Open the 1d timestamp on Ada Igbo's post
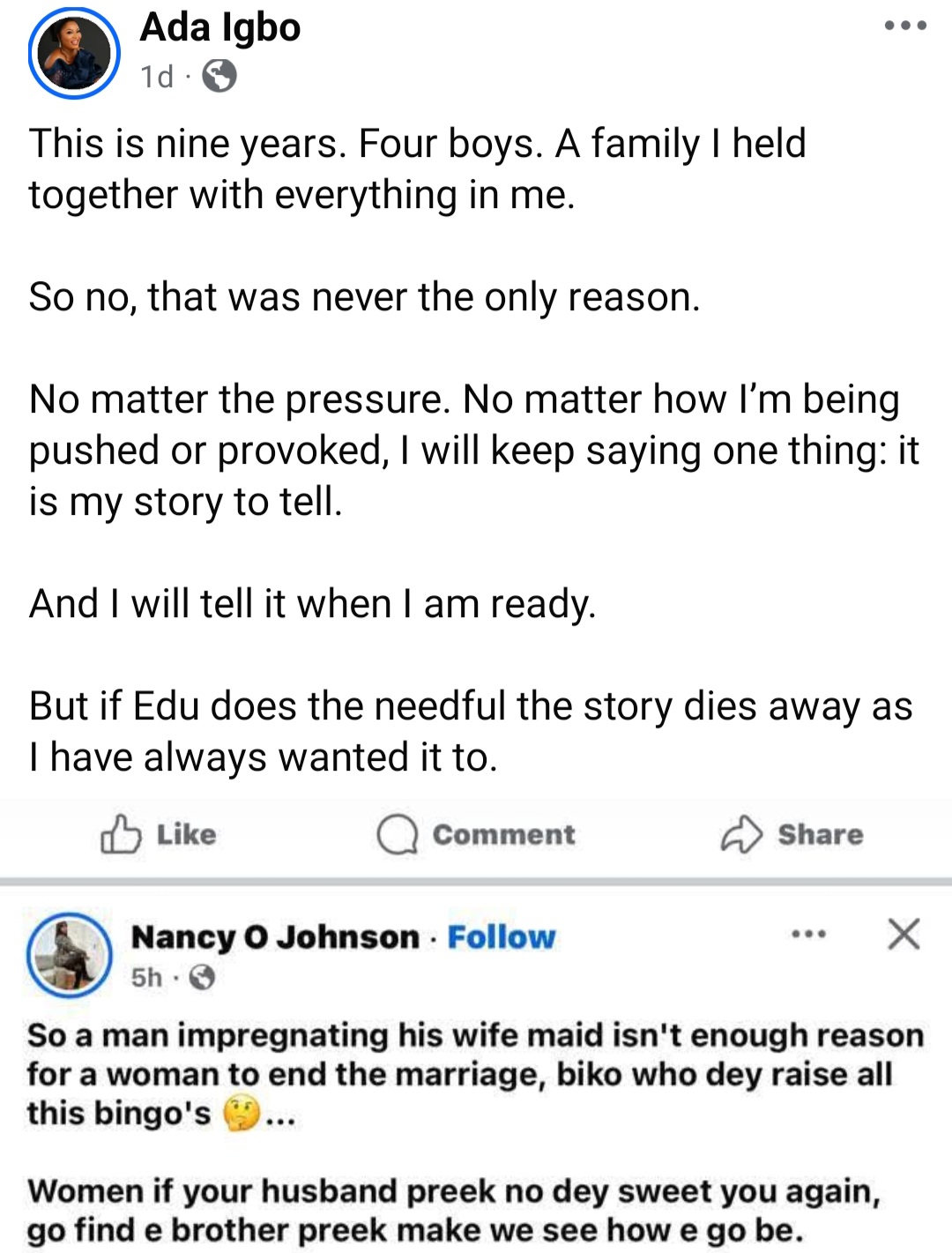Viewport: 952px width, 1253px height. [x=157, y=78]
